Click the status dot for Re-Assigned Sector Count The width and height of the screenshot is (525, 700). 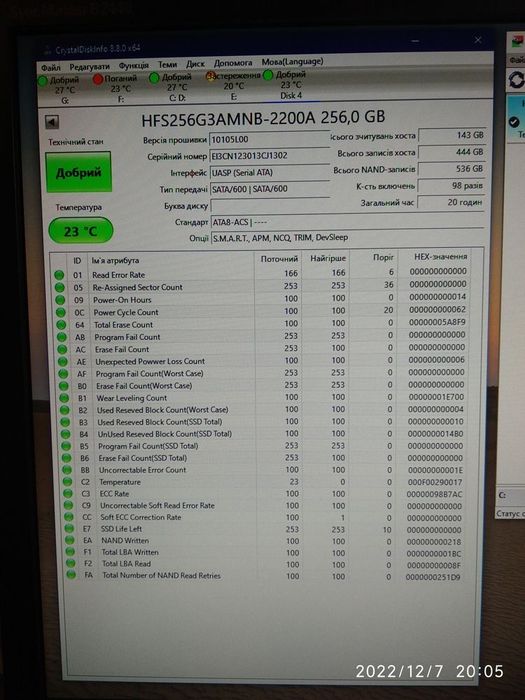coord(59,288)
